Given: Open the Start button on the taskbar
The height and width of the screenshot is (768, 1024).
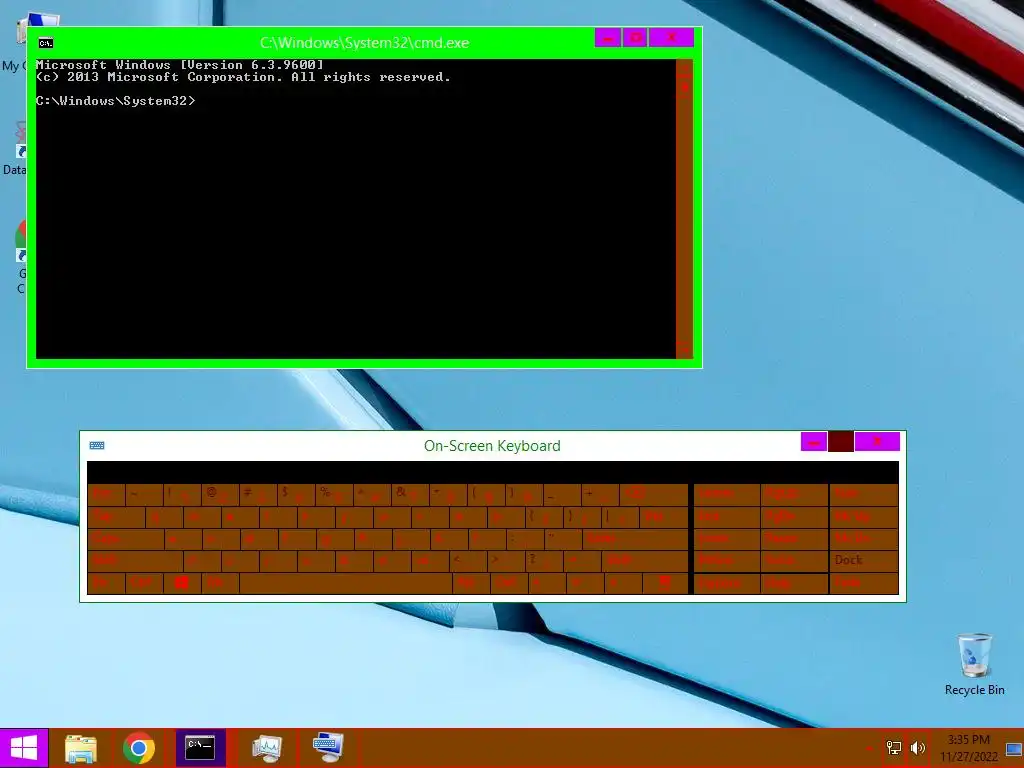Looking at the screenshot, I should (24, 748).
